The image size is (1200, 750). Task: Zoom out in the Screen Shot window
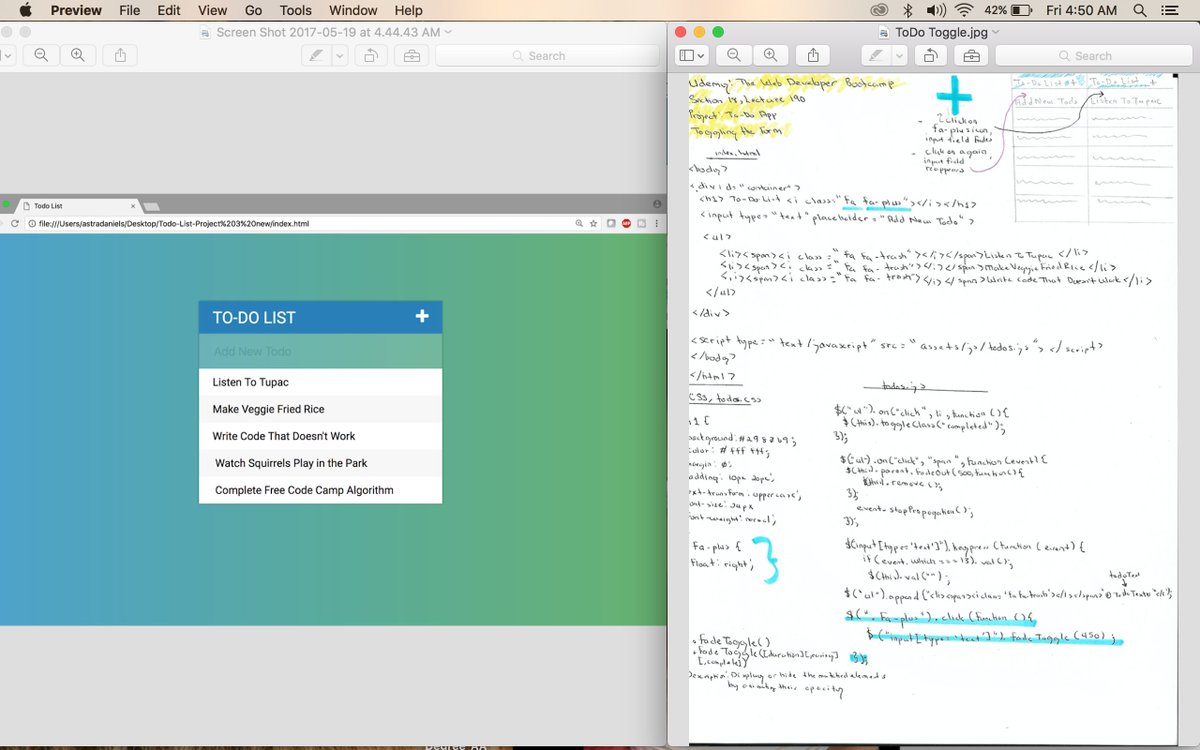(41, 55)
